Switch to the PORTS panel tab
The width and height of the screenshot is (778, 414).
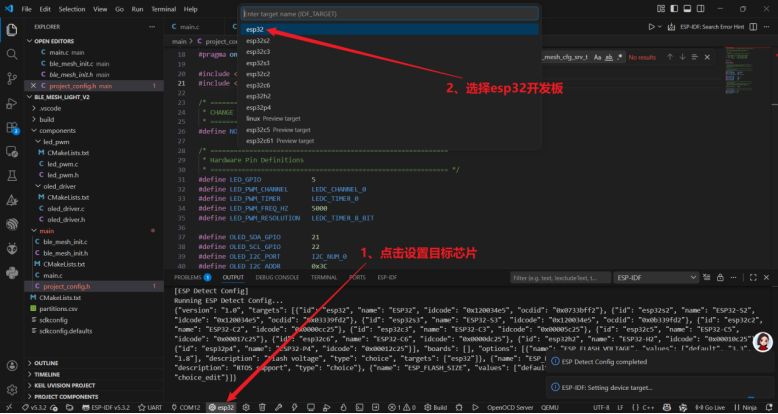pyautogui.click(x=357, y=277)
